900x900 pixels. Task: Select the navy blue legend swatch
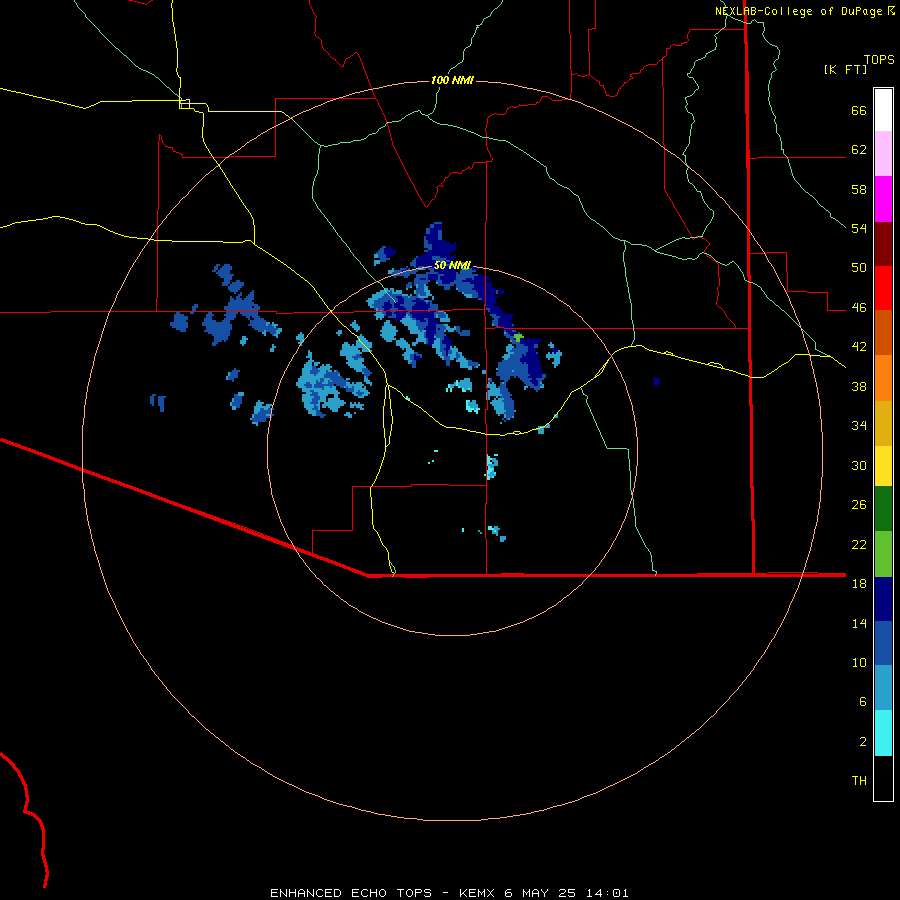point(883,599)
